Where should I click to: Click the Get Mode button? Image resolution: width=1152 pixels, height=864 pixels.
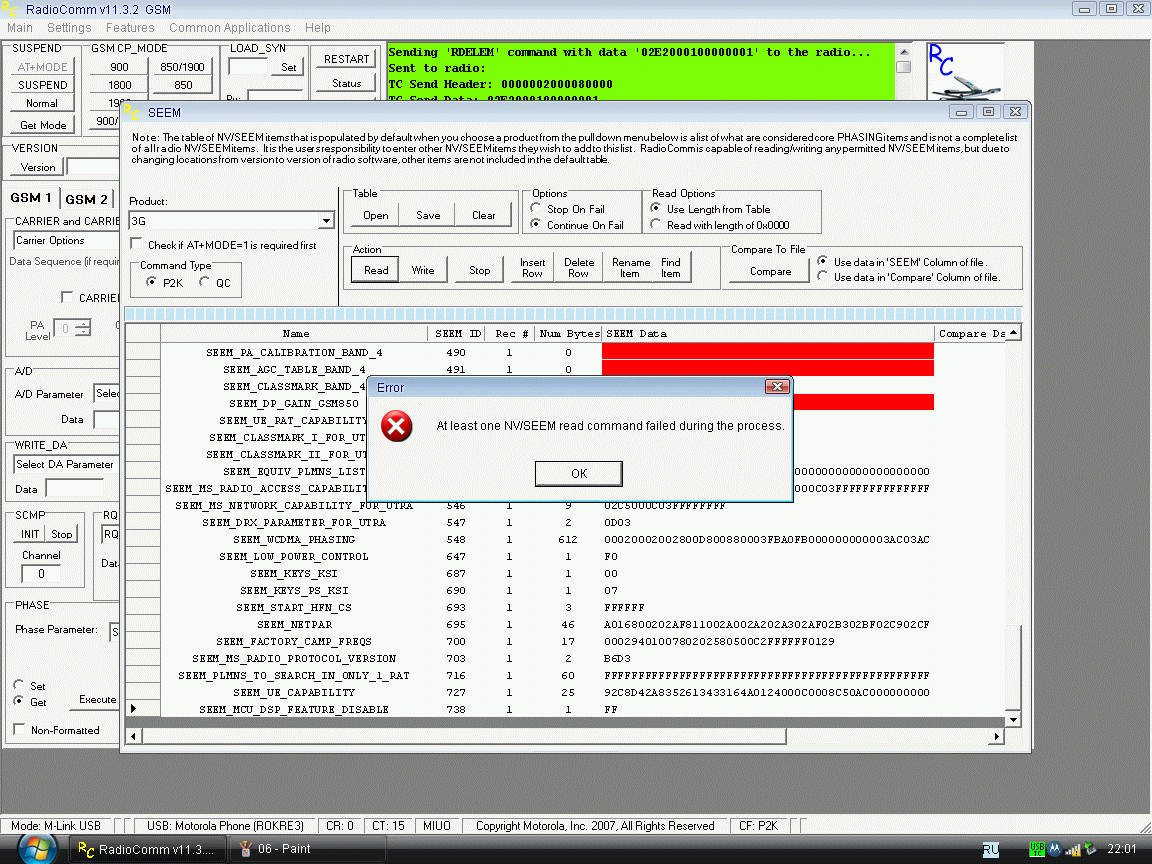(43, 125)
